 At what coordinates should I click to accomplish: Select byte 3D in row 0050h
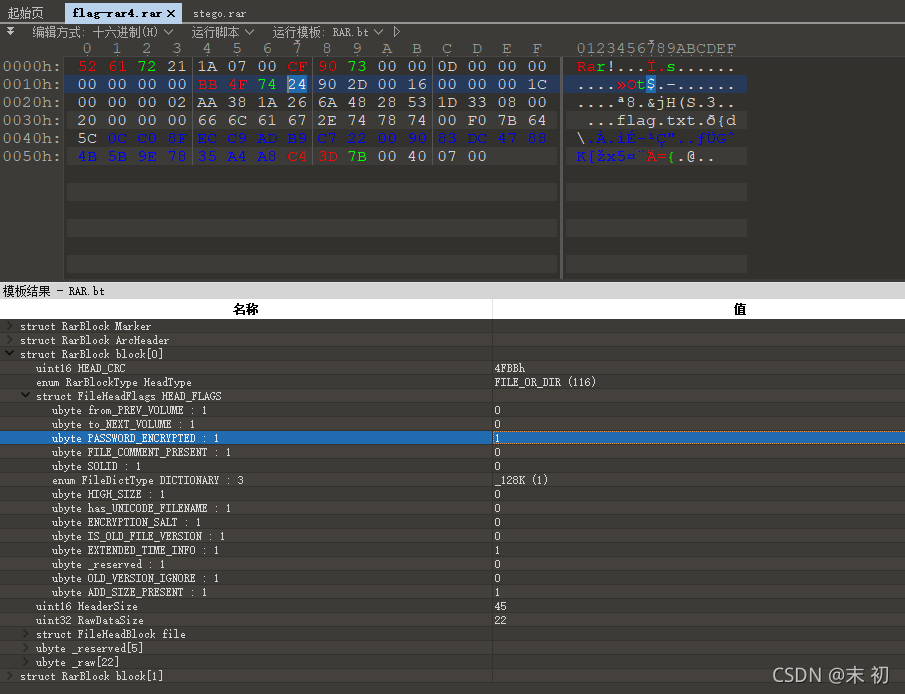click(x=327, y=156)
